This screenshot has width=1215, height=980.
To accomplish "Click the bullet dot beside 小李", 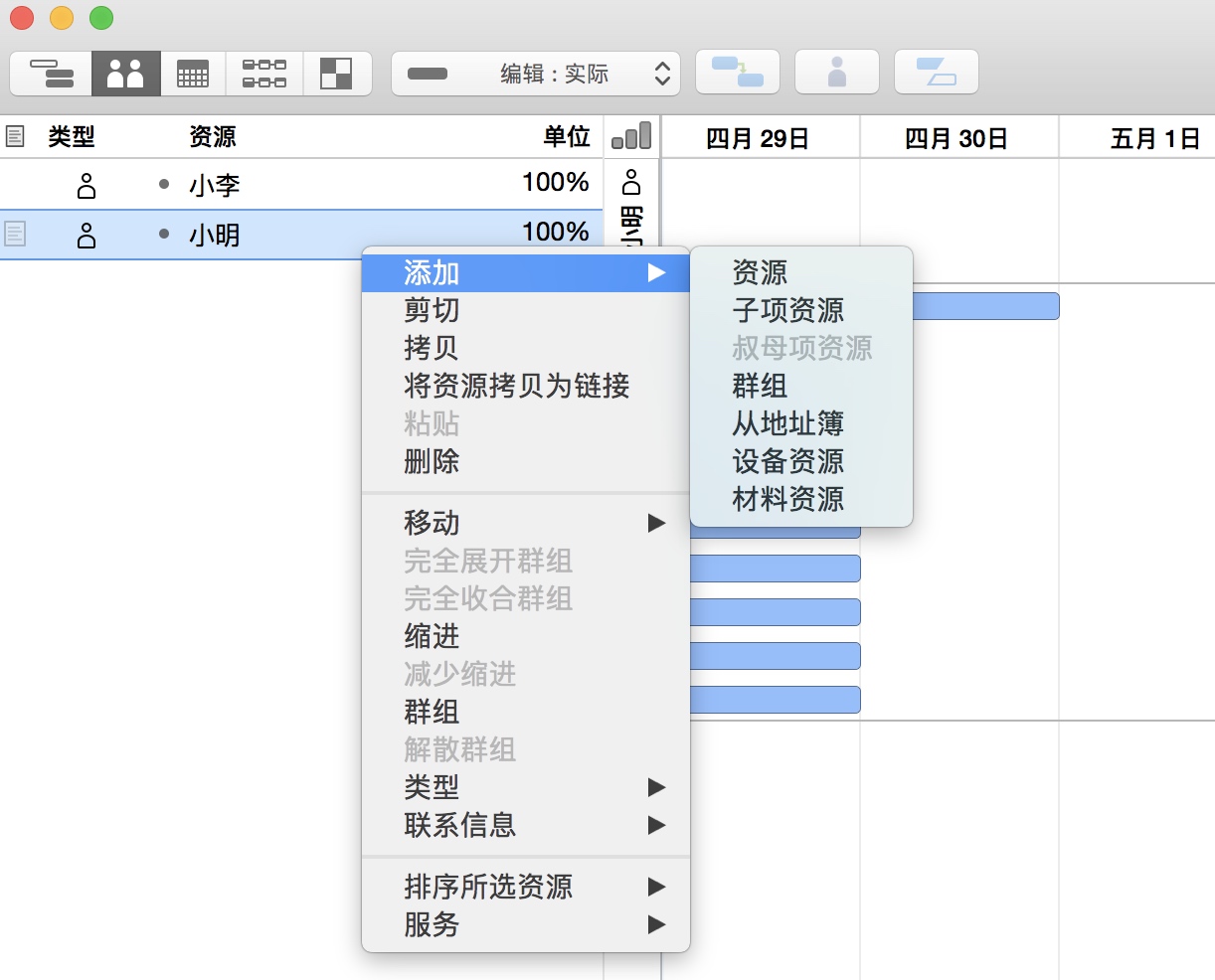I will click(x=164, y=184).
